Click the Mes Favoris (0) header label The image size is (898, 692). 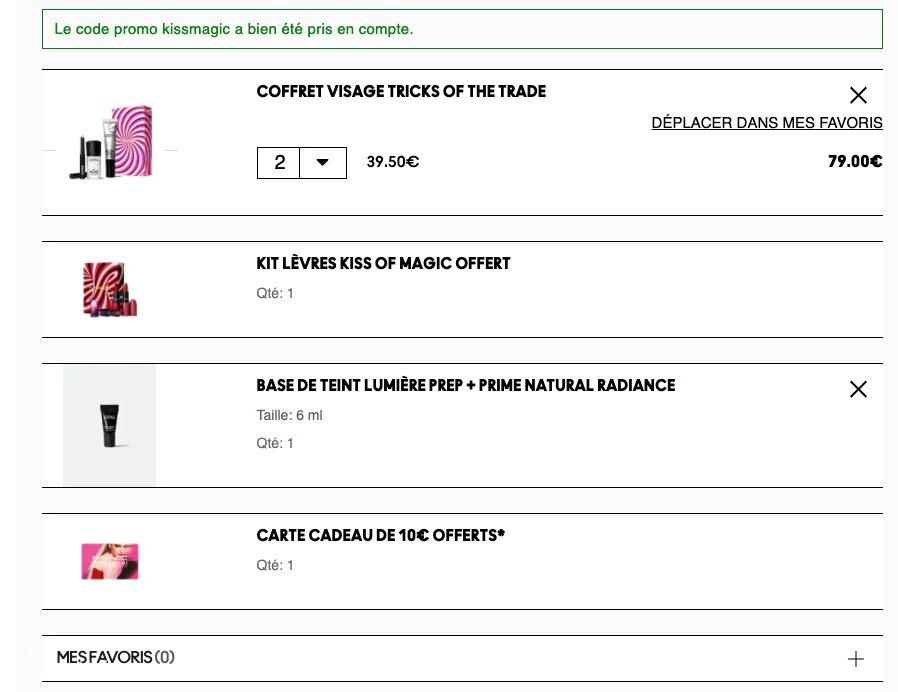coord(115,657)
